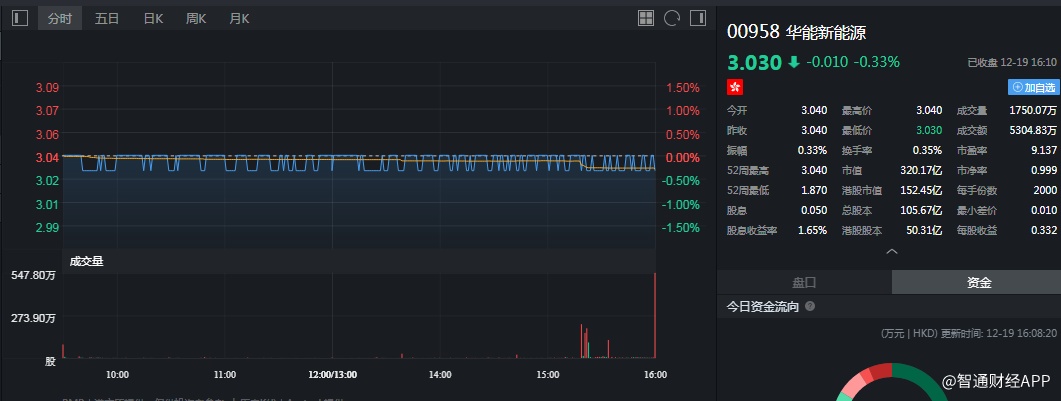
Task: Toggle the right sidebar panel icon
Action: point(697,18)
